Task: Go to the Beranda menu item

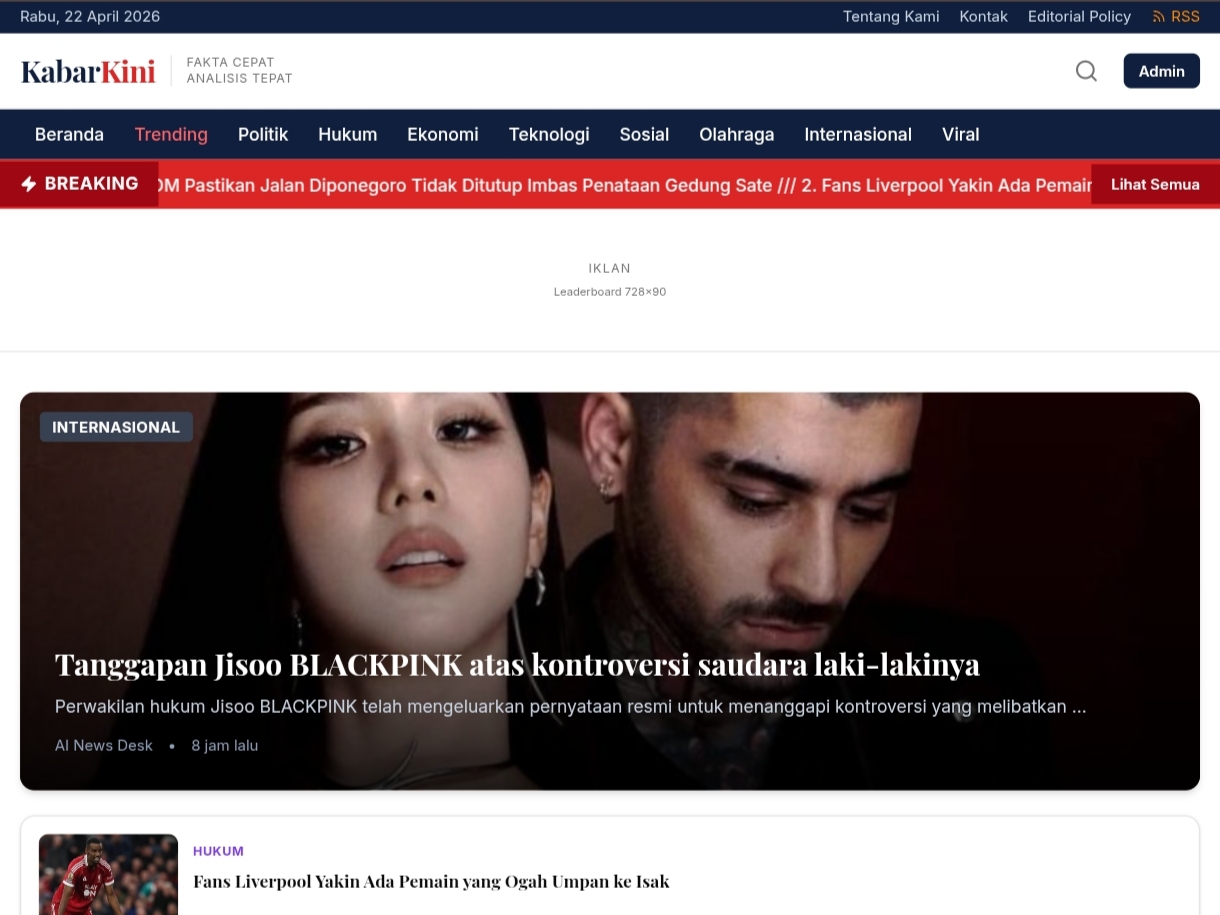Action: click(69, 134)
